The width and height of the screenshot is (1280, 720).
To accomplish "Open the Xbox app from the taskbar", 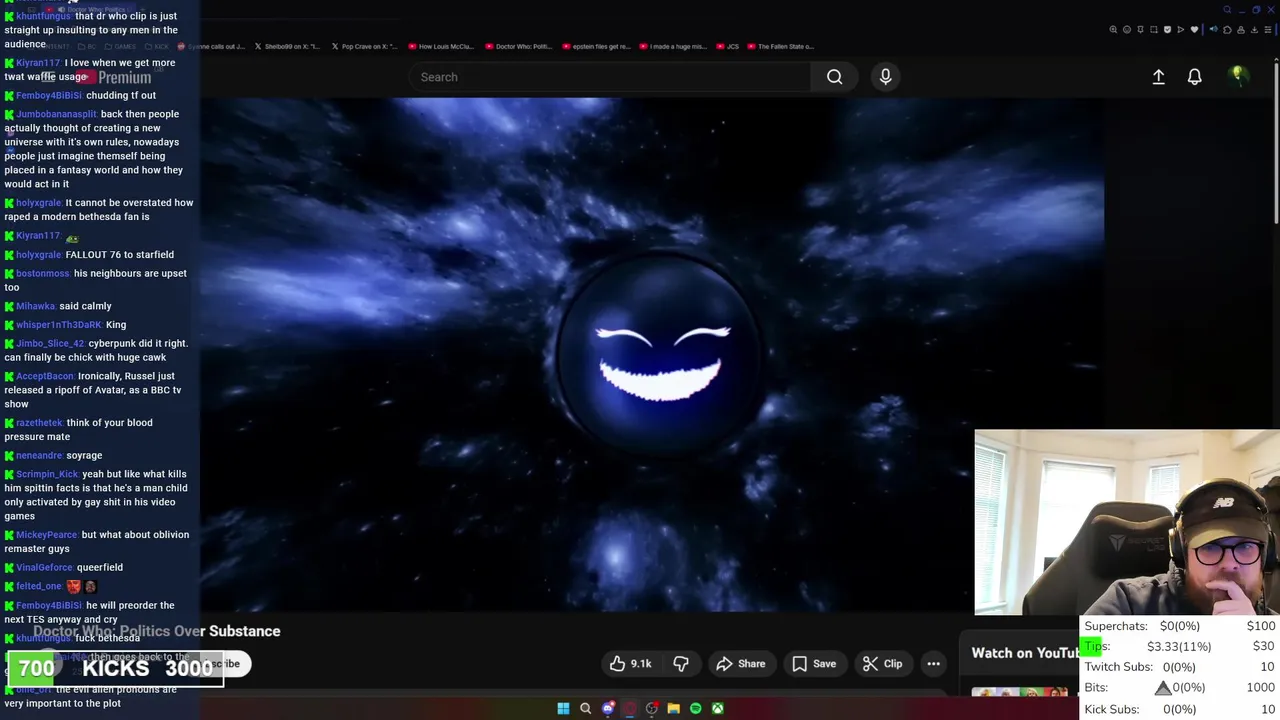I will [x=718, y=708].
